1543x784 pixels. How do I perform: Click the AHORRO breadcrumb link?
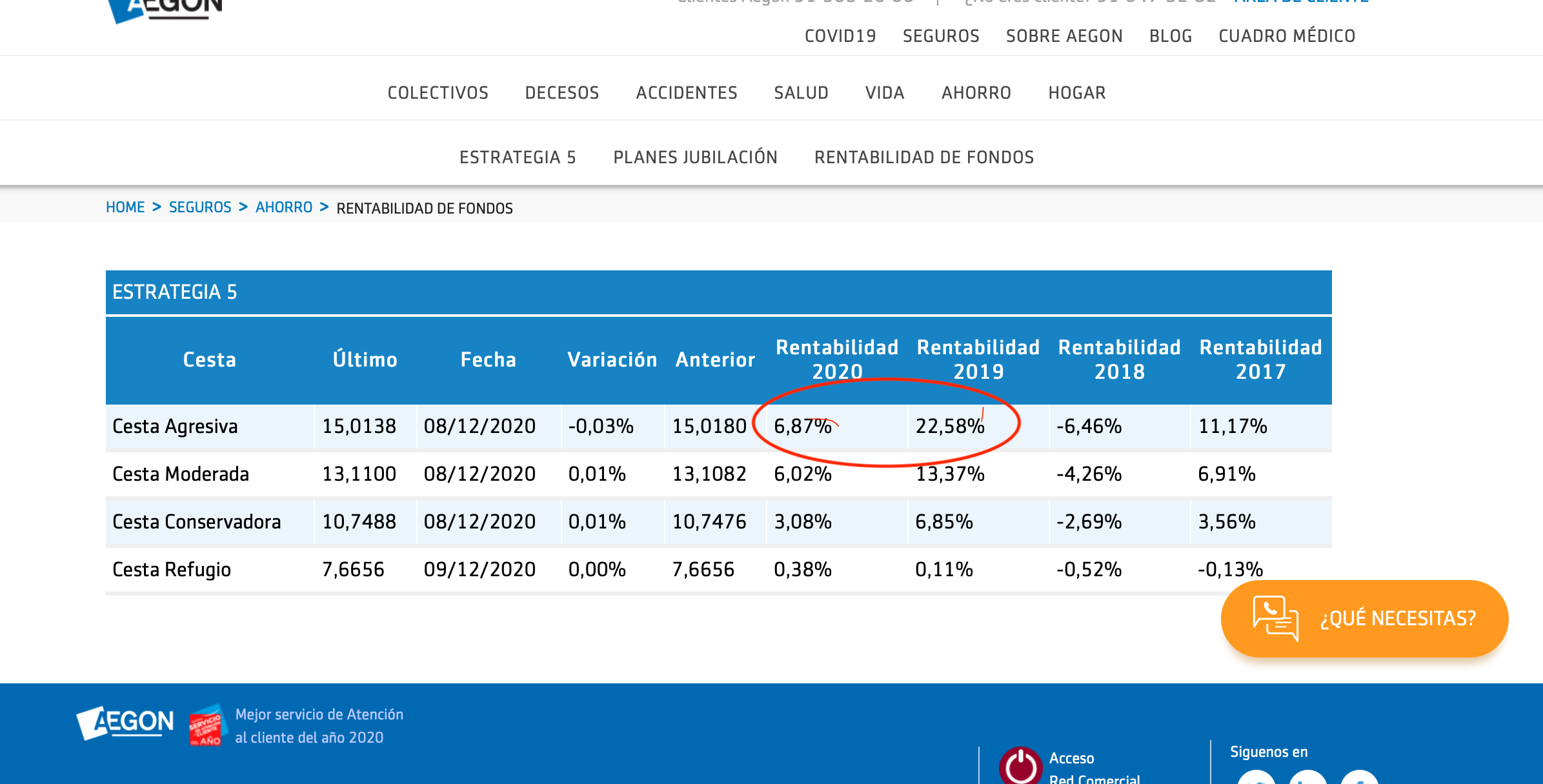click(284, 207)
